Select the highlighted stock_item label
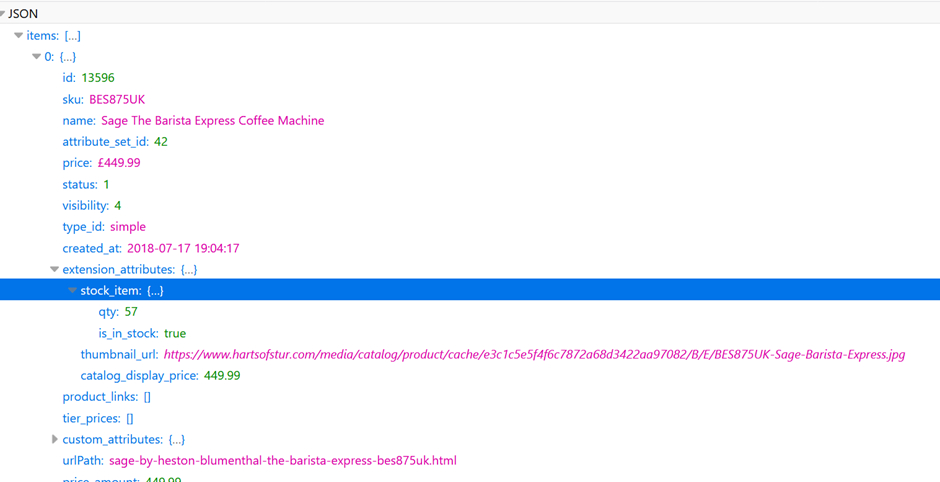 tap(111, 291)
